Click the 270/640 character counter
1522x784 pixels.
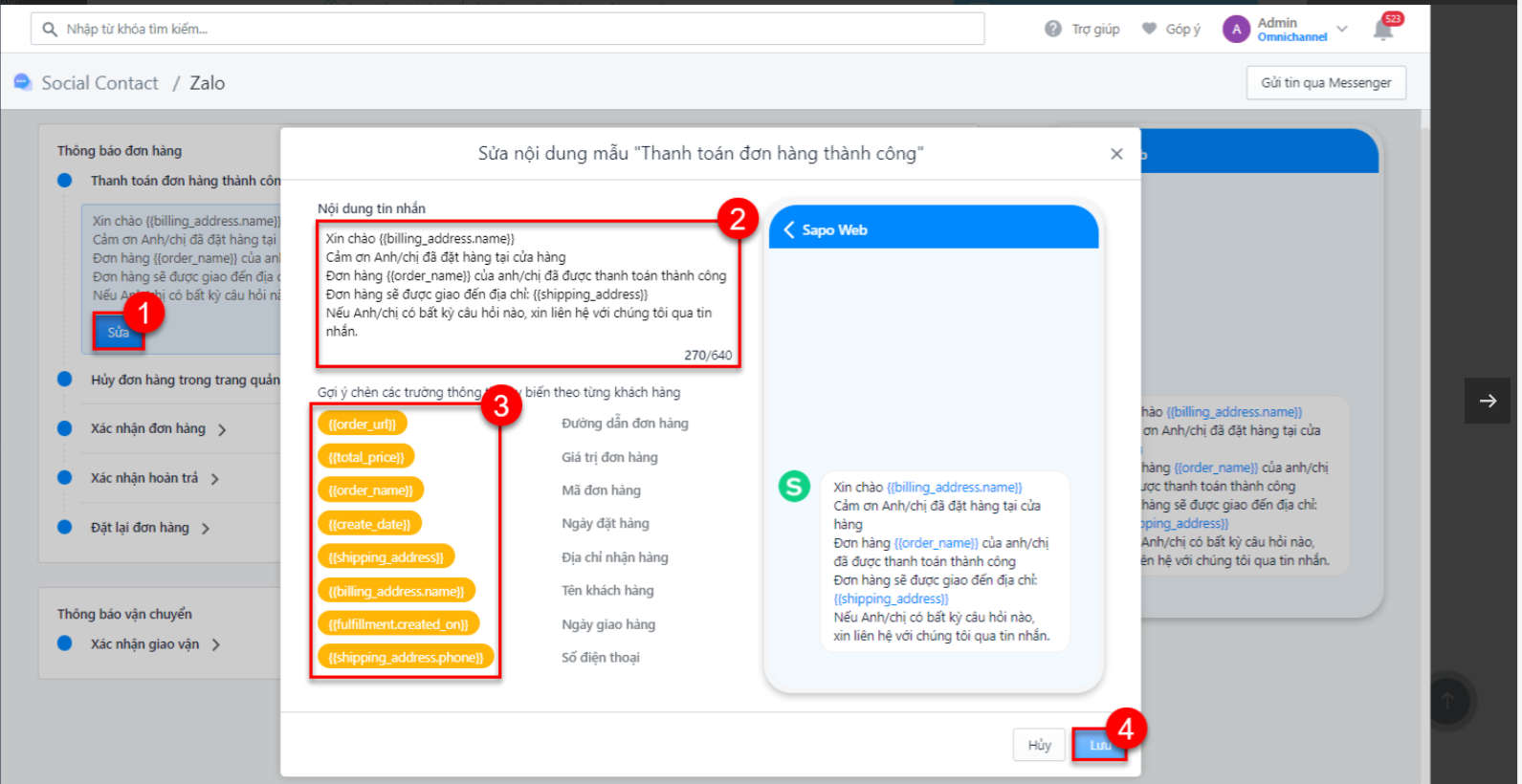click(708, 355)
